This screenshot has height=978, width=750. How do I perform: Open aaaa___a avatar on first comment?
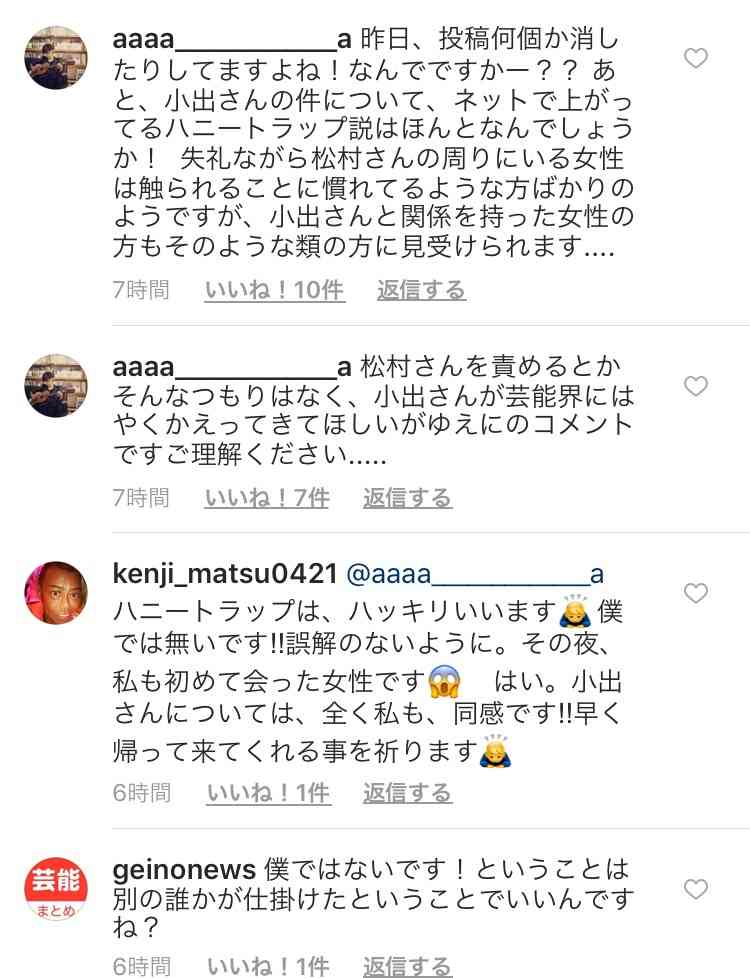click(56, 57)
